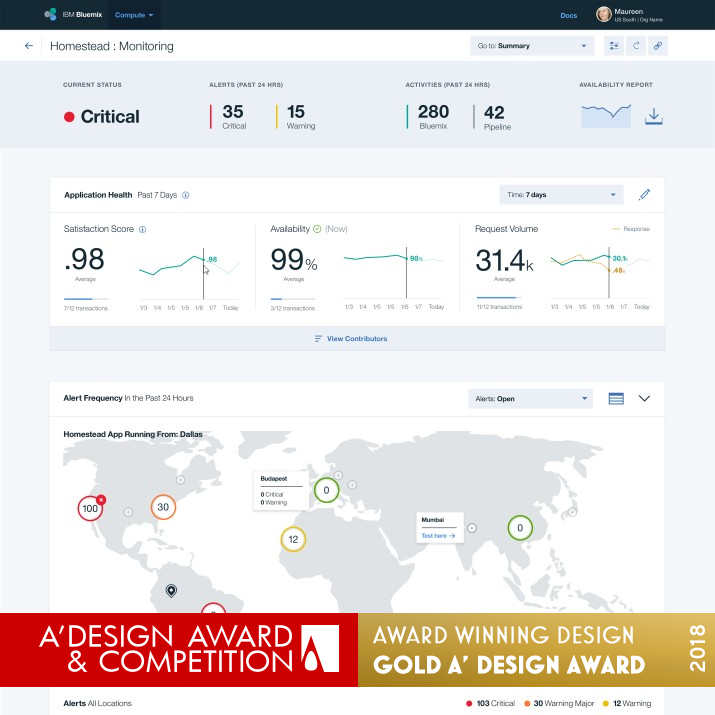Click the copy link icon
This screenshot has width=715, height=715.
[657, 46]
